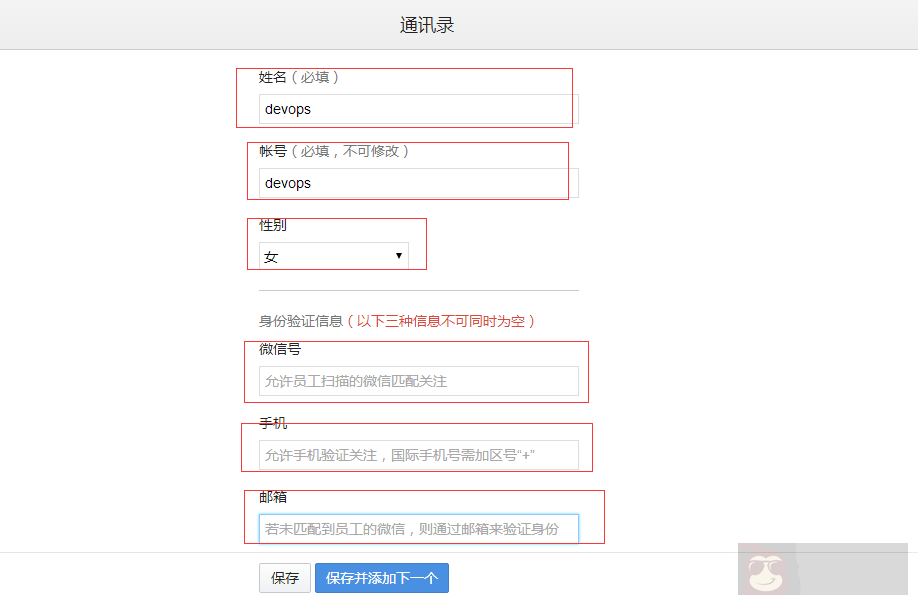Select the 姓名（必填）field label

297,77
